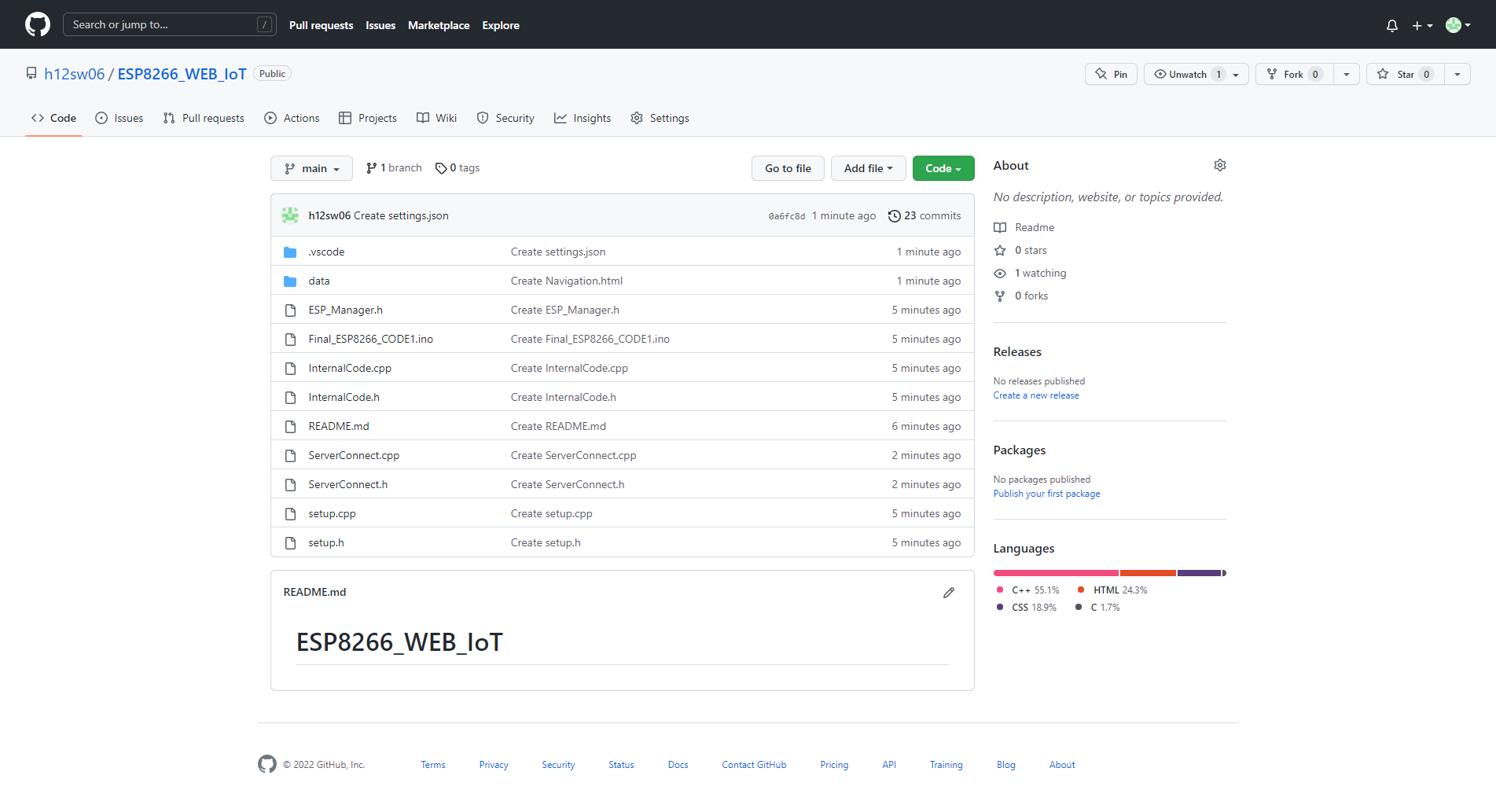Screen dimensions: 1496x812
Task: Pin this repository
Action: (1111, 74)
